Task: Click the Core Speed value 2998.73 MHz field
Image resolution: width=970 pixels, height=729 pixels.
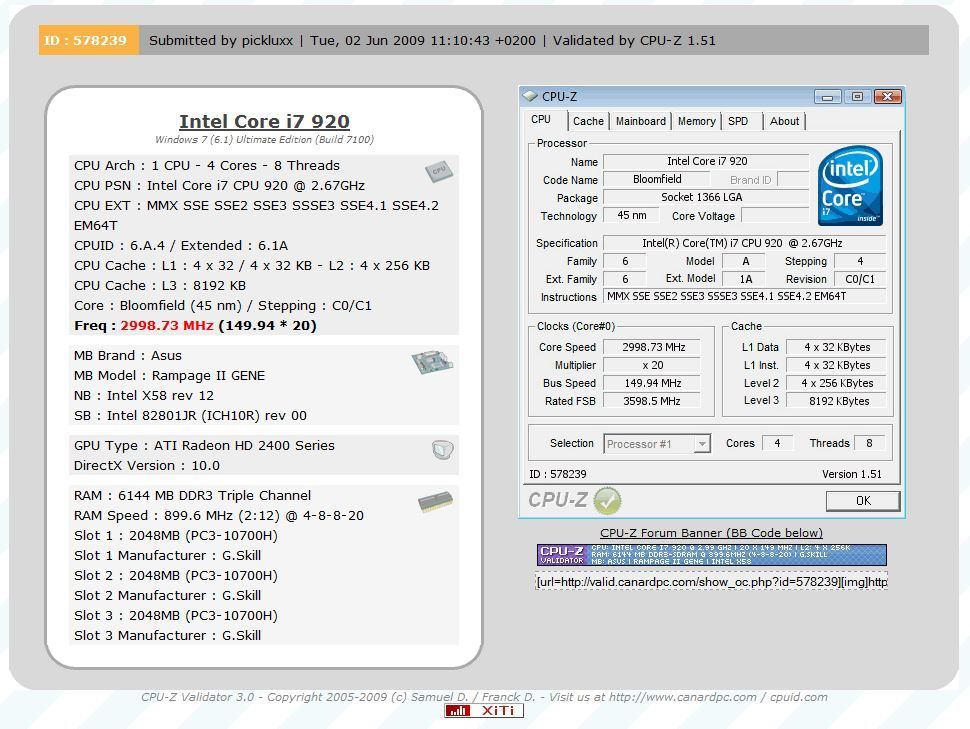Action: [652, 347]
